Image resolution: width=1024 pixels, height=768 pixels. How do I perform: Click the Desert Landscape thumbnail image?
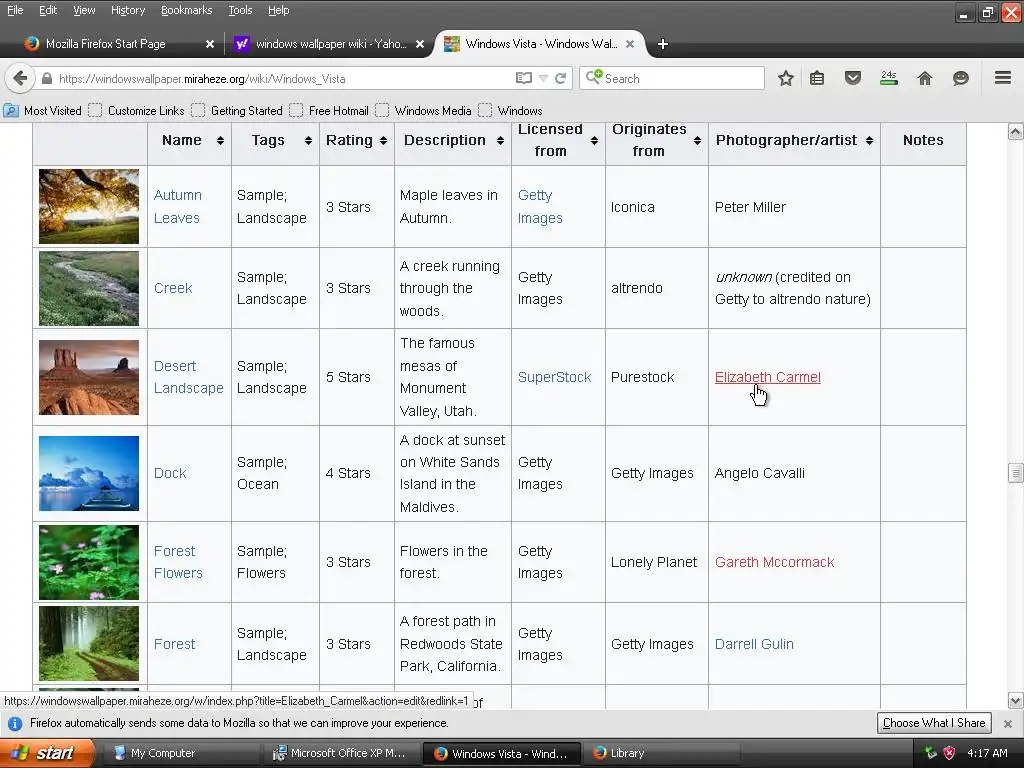point(89,377)
